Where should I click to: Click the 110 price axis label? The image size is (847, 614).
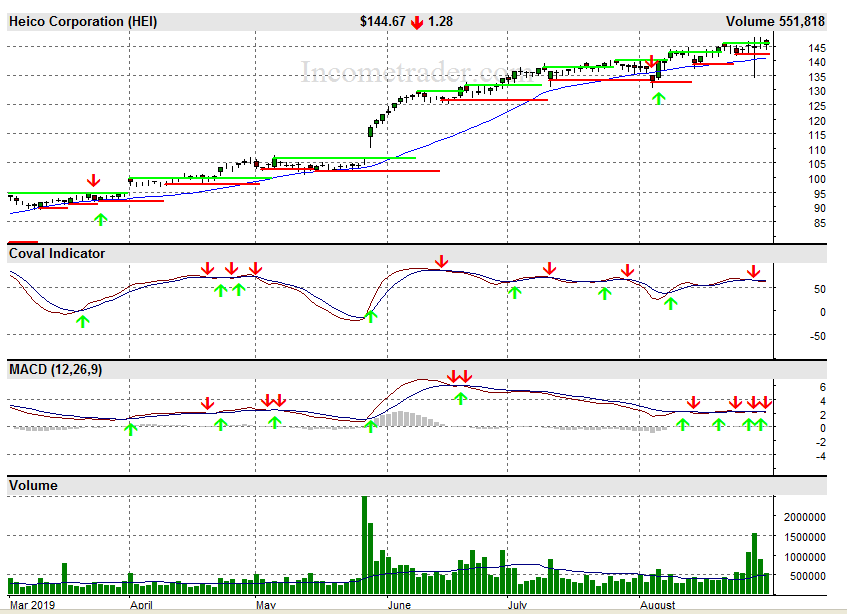[x=817, y=150]
